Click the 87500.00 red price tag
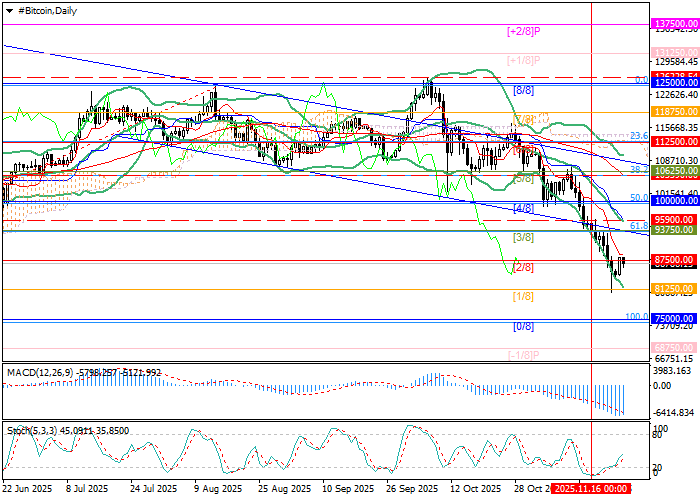Screen dimensions: 700x500 [674, 260]
